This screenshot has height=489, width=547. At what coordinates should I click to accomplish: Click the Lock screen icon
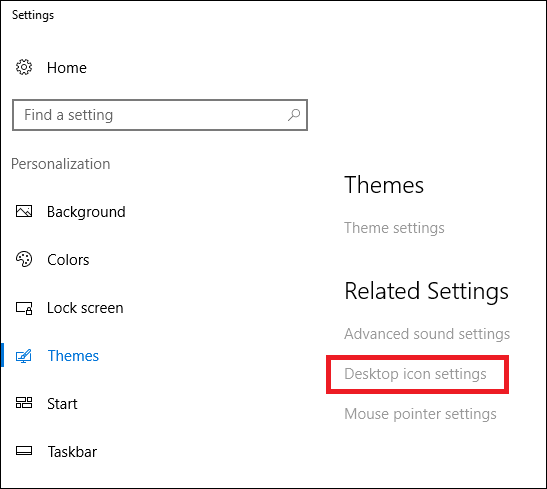coord(24,308)
